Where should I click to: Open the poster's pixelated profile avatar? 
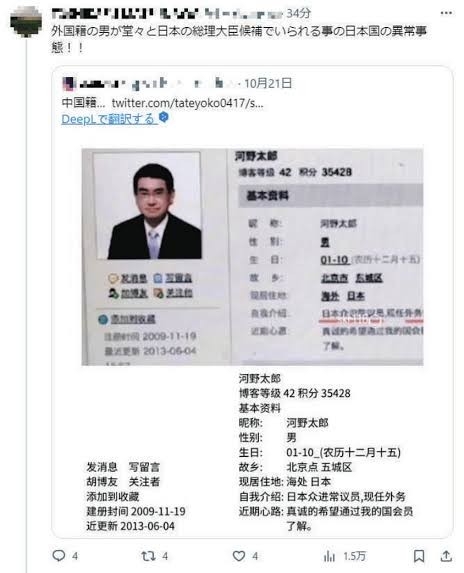click(x=26, y=21)
